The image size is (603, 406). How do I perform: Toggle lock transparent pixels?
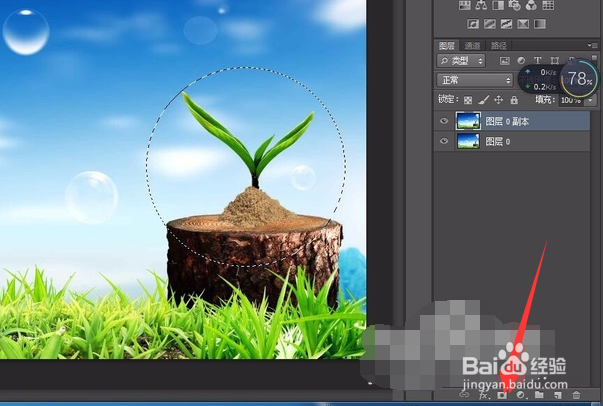click(x=468, y=100)
